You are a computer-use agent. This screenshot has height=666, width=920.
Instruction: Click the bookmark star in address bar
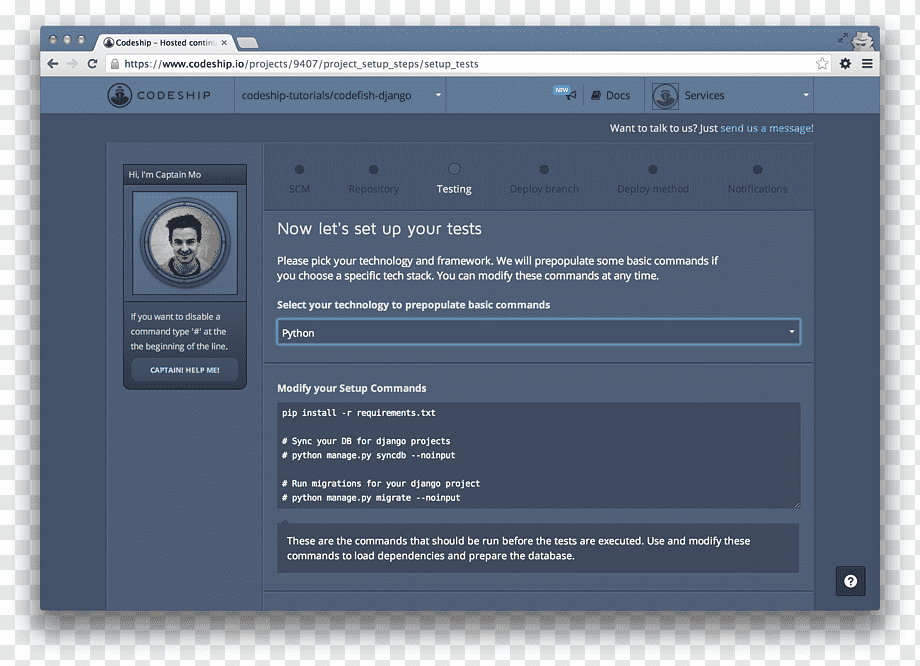(822, 63)
